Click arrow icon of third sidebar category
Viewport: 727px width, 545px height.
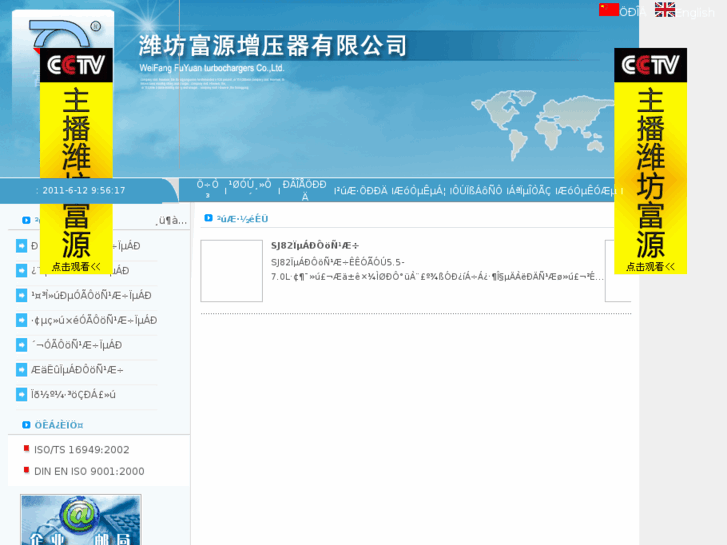tap(21, 295)
